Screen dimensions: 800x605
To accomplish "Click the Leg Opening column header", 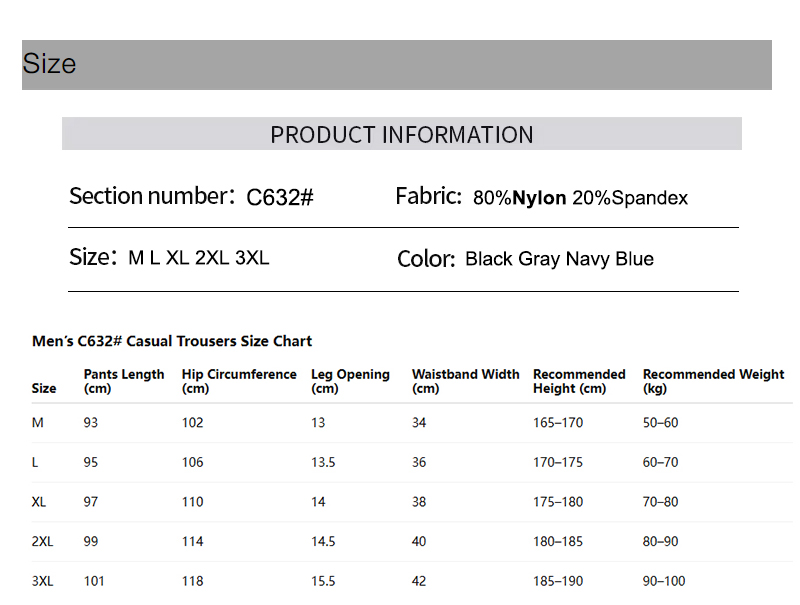I will pyautogui.click(x=350, y=381).
